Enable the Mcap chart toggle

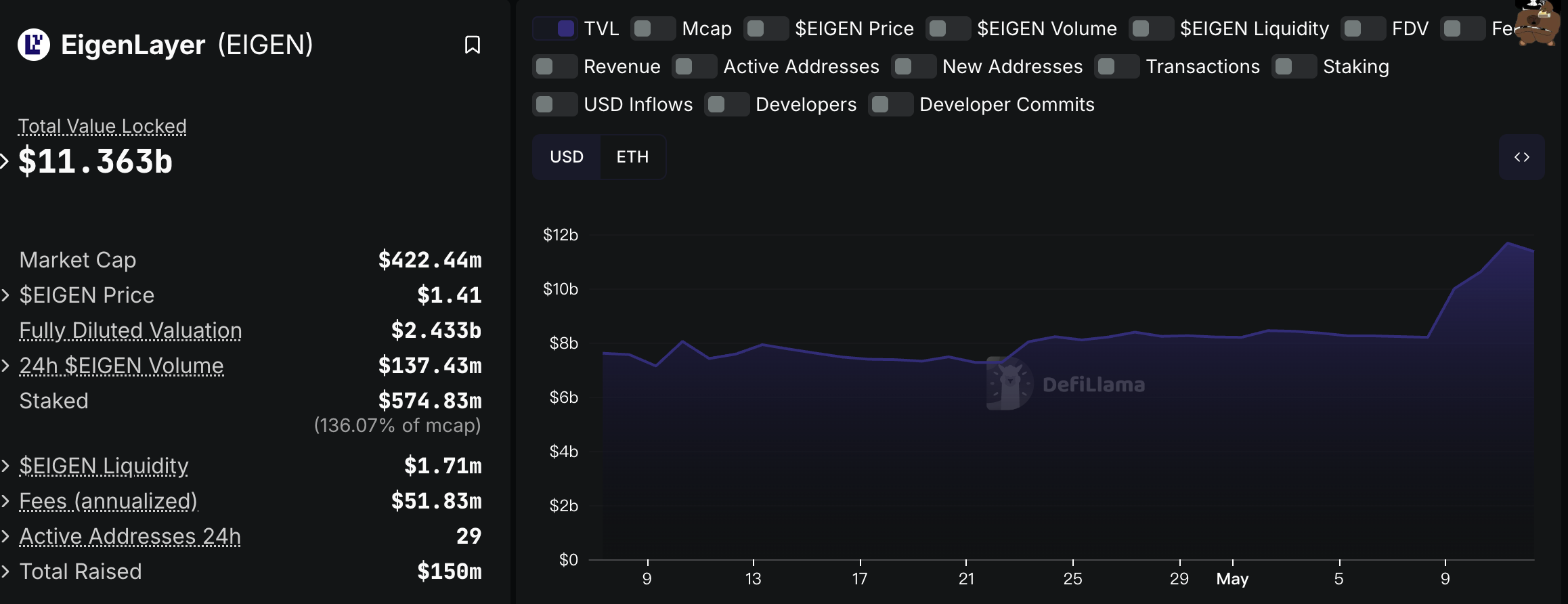pyautogui.click(x=653, y=28)
